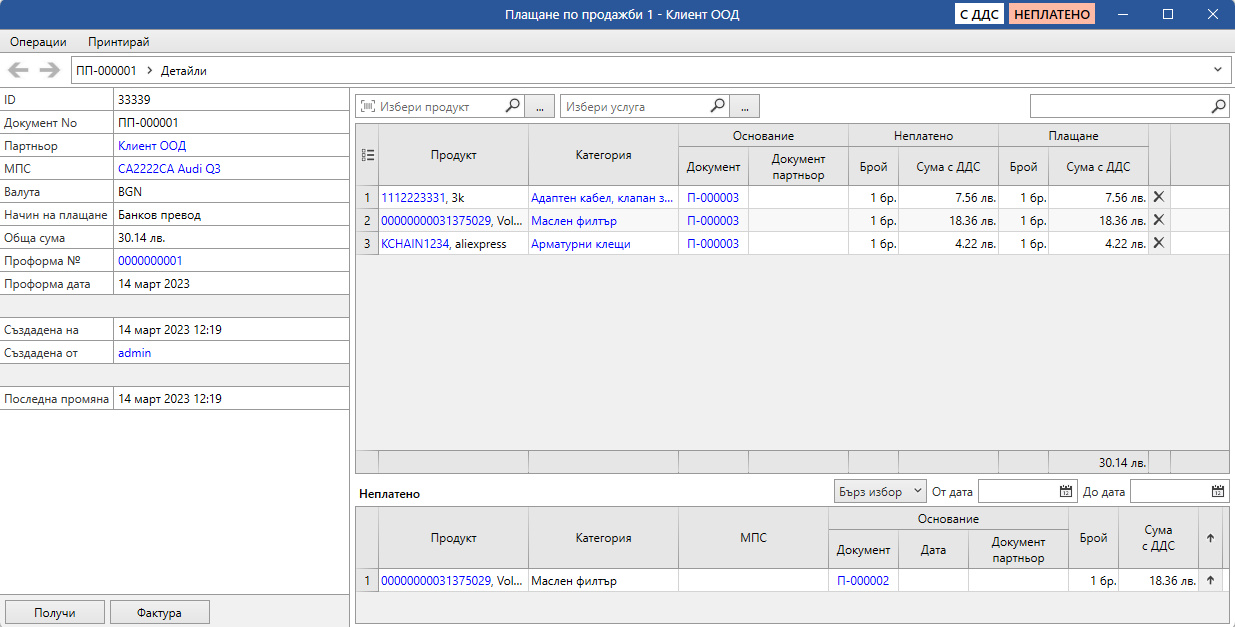Select the 7.56 лв. payment sum cell
The height and width of the screenshot is (627, 1235).
pos(1098,198)
